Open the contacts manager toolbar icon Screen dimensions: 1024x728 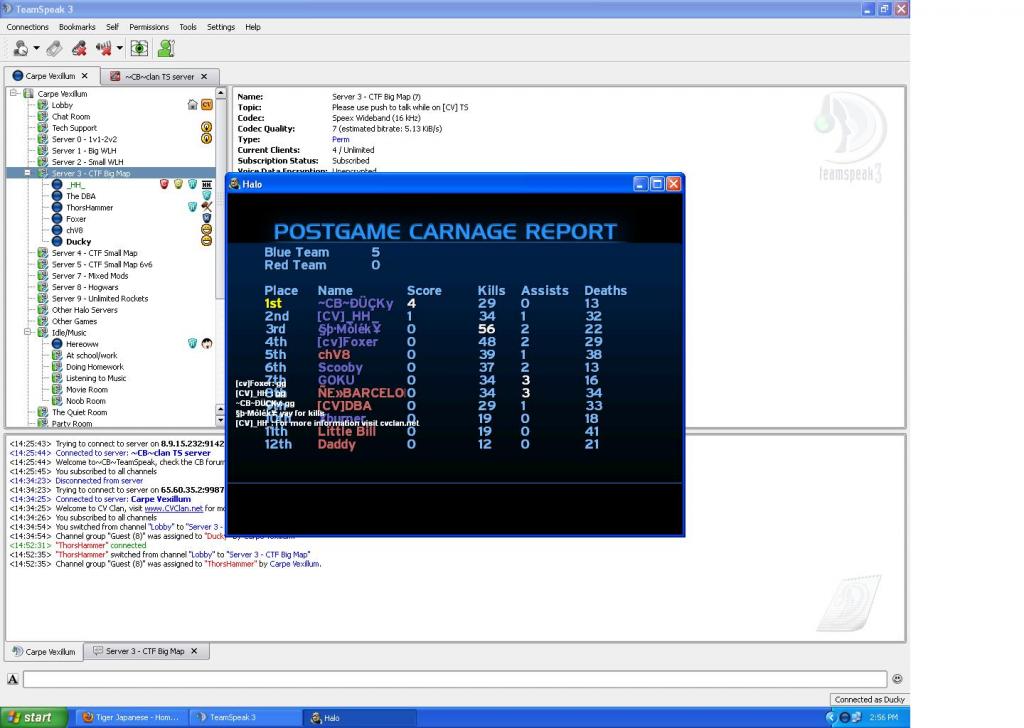coord(166,48)
